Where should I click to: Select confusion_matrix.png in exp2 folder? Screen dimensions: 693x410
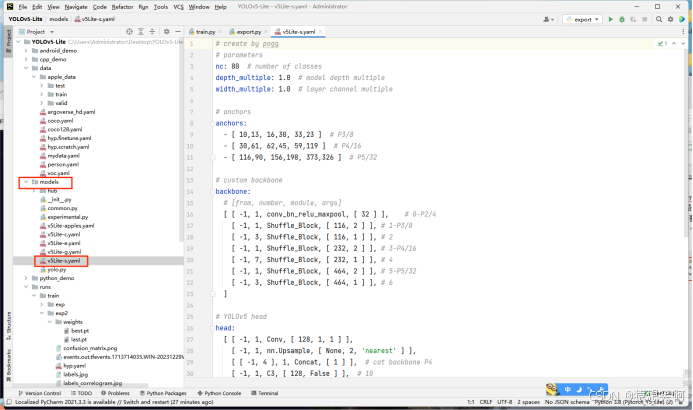pyautogui.click(x=90, y=348)
